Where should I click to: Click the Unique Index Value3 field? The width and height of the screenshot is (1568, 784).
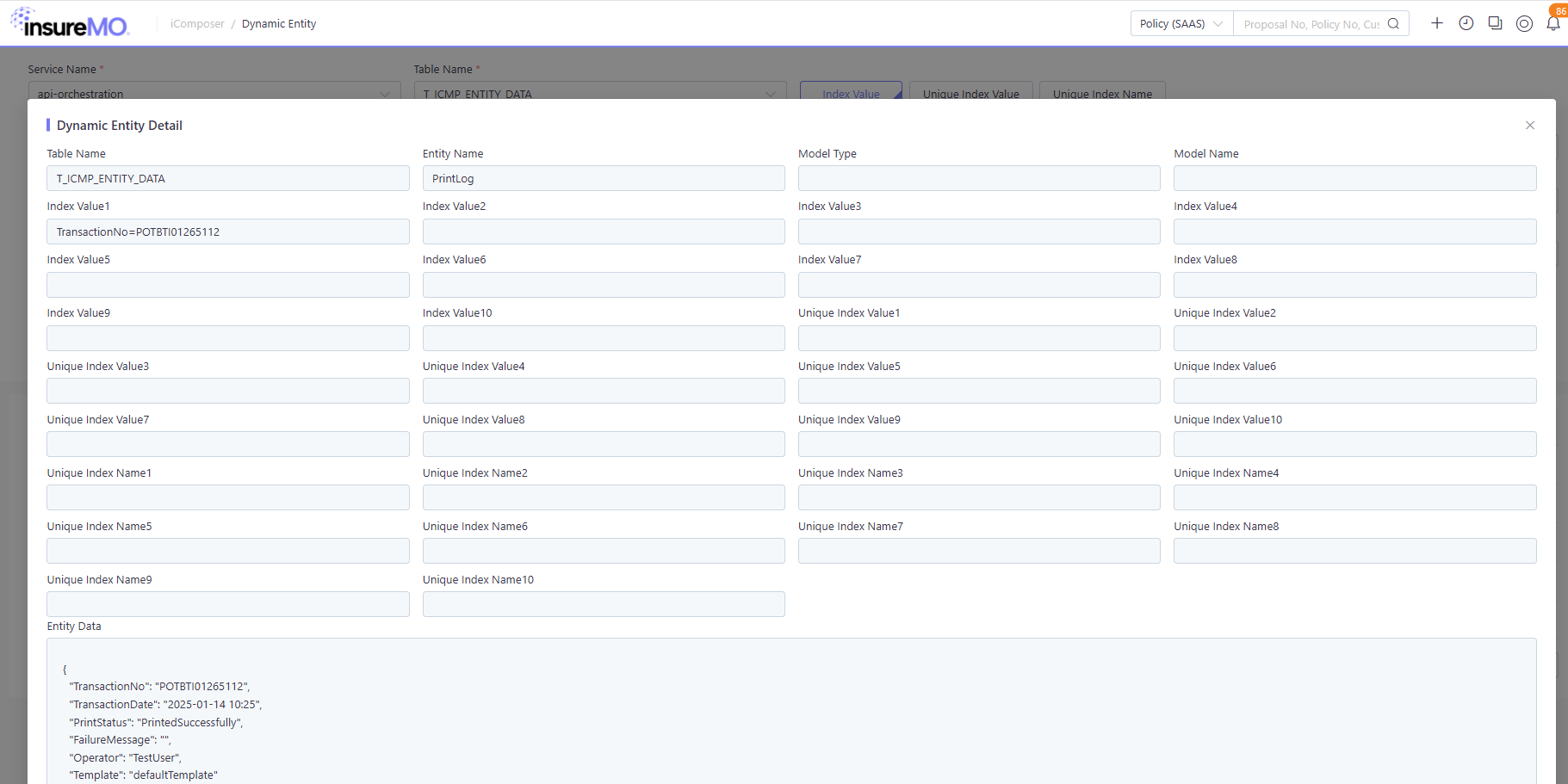coord(228,391)
